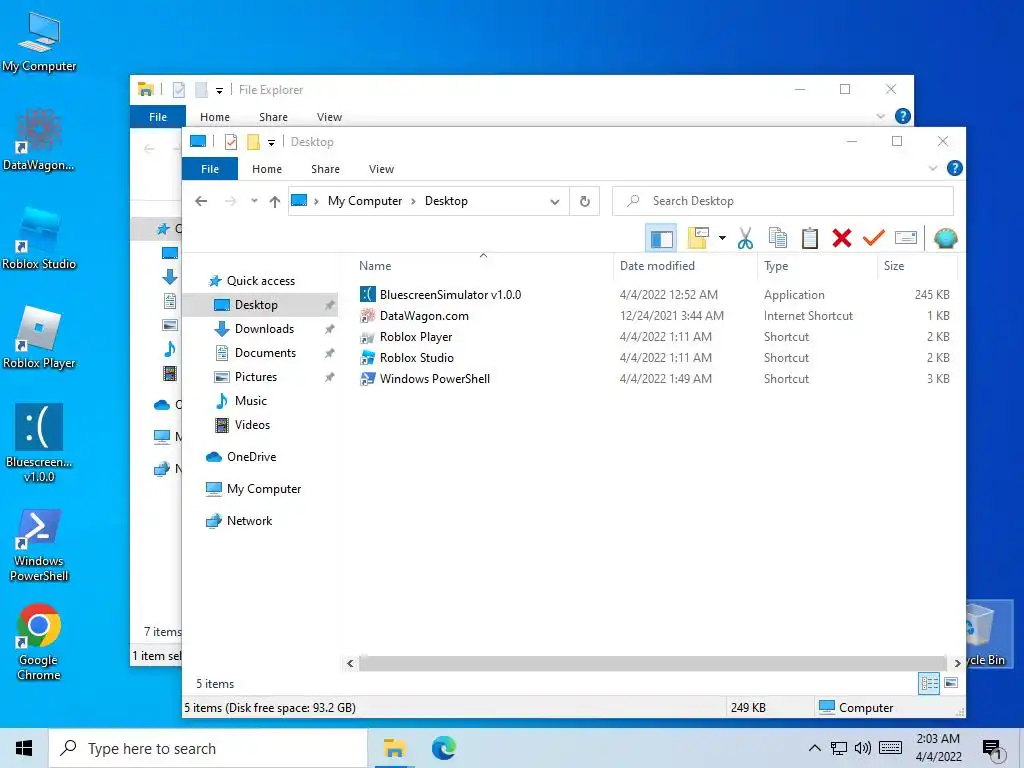Viewport: 1024px width, 768px height.
Task: Switch to Share tab in Desktop window
Action: [x=325, y=169]
